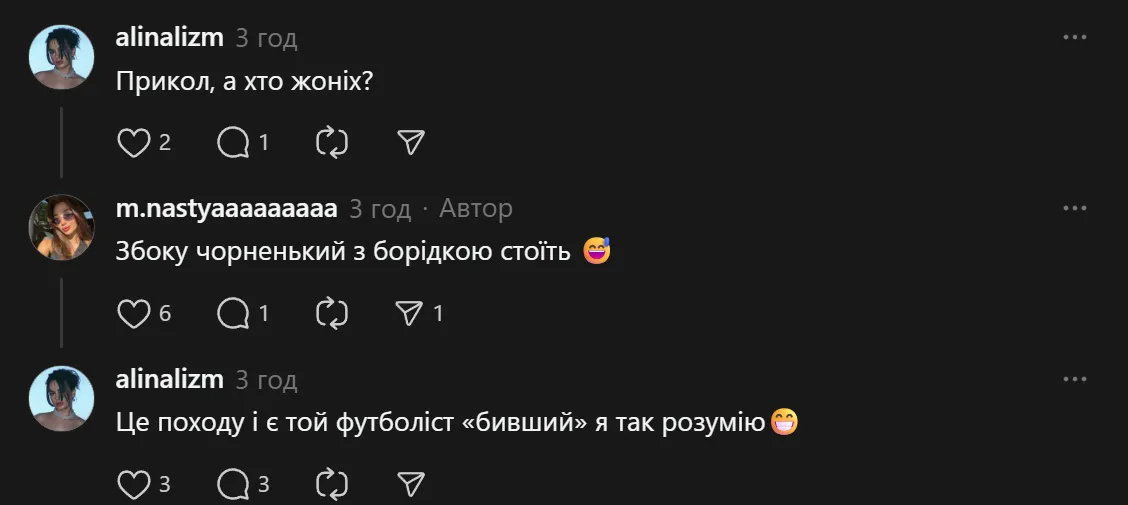
Task: Click alinalizm's avatar on the last comment
Action: coord(61,398)
